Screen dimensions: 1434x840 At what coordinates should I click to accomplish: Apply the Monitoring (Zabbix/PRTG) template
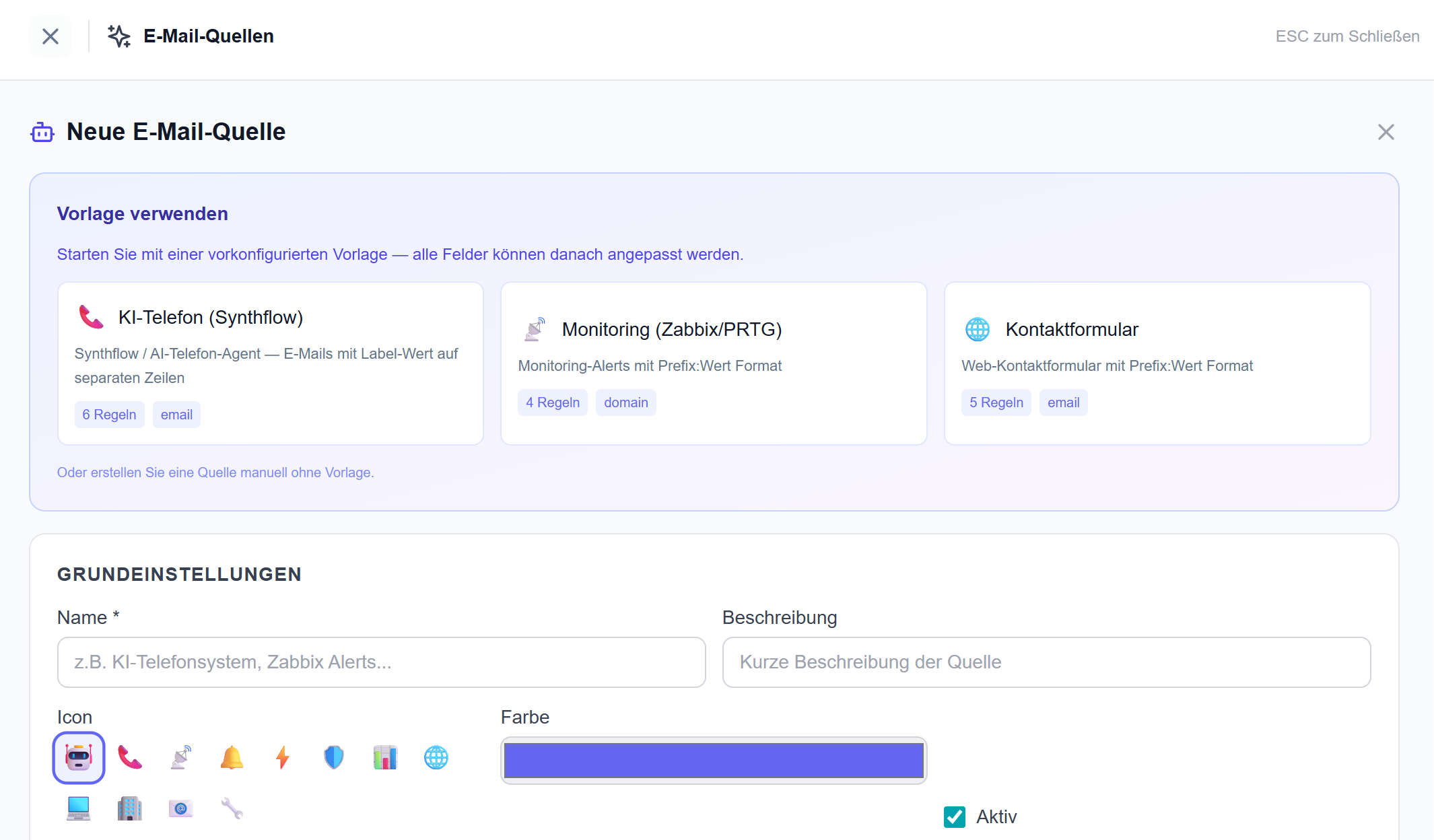click(714, 363)
